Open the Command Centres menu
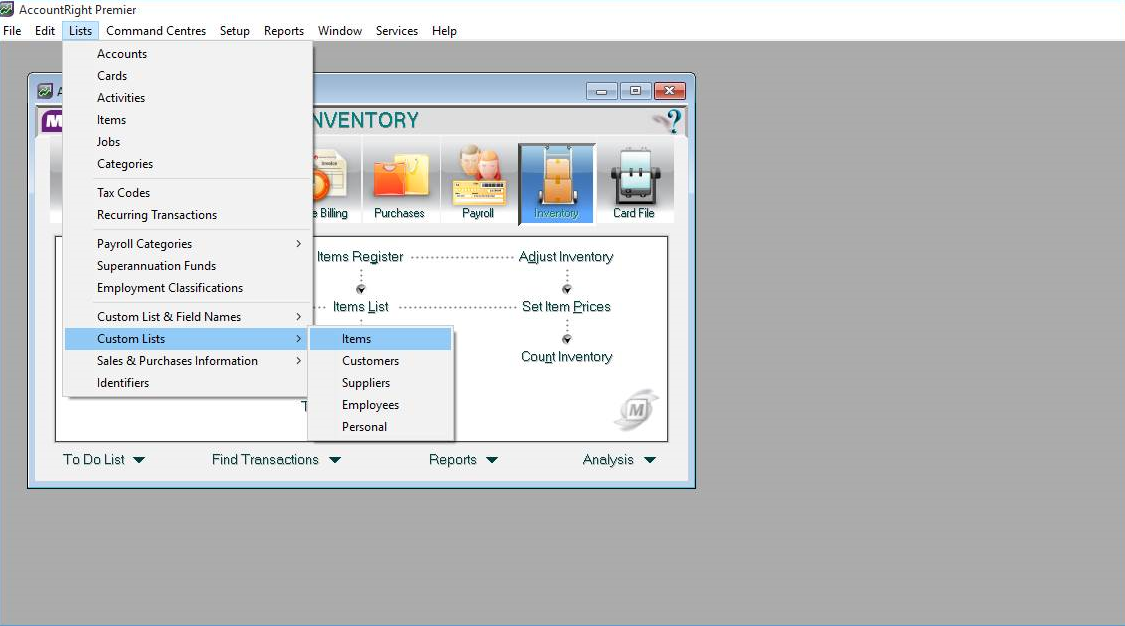Image resolution: width=1125 pixels, height=626 pixels. pyautogui.click(x=156, y=31)
